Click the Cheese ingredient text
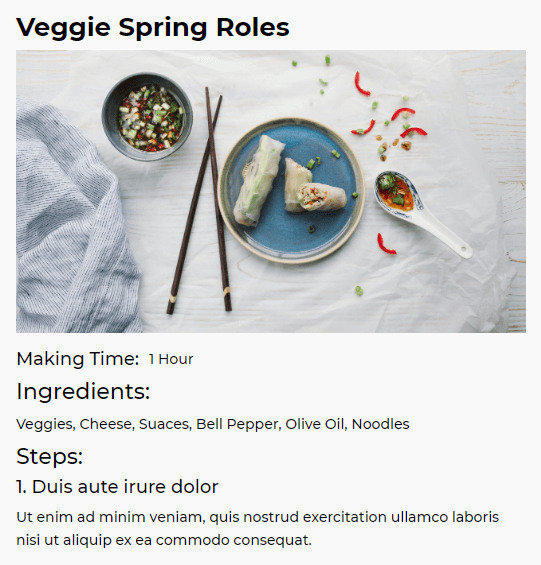The image size is (541, 565). (107, 424)
